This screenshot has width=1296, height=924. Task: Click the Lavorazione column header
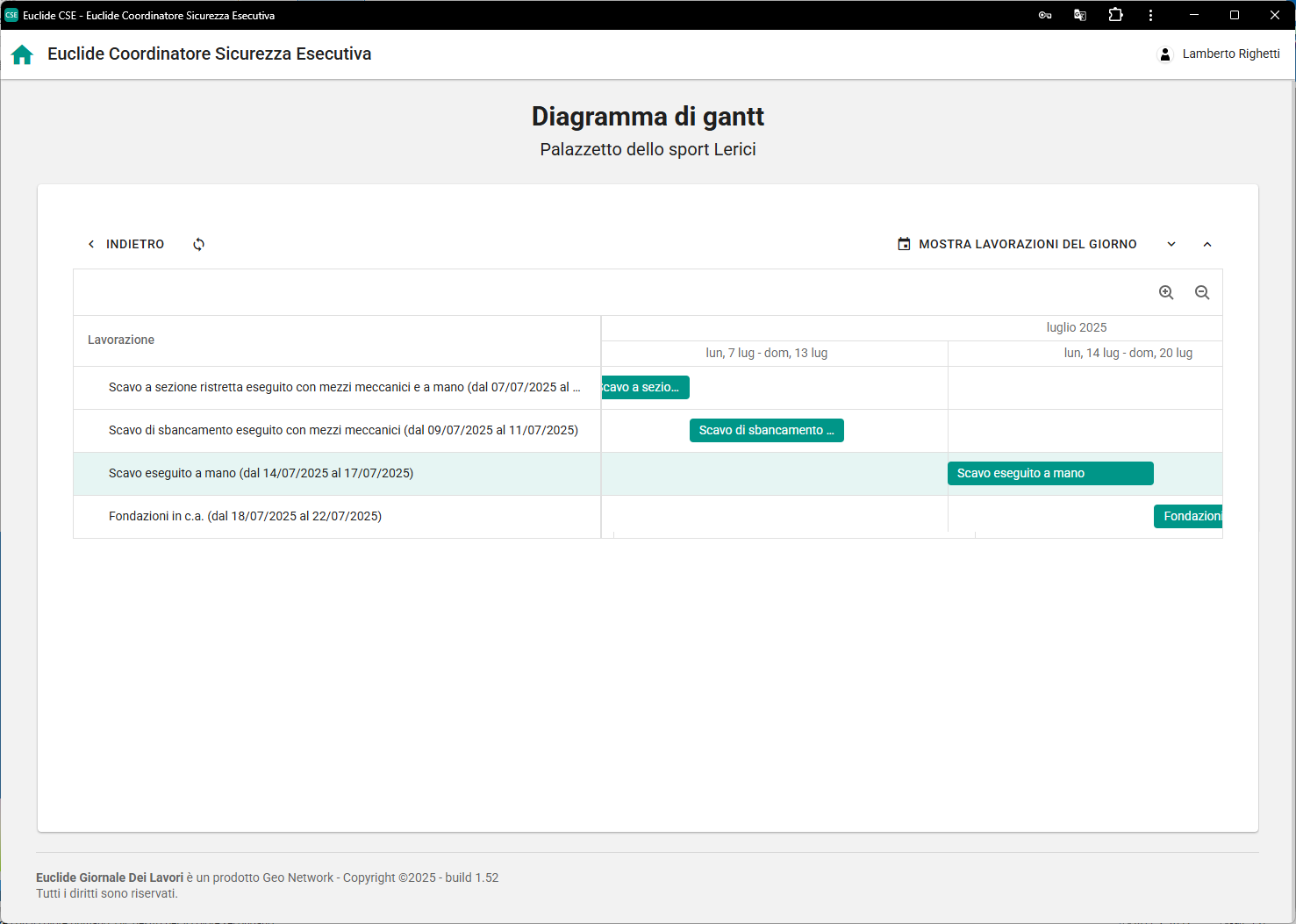pyautogui.click(x=121, y=340)
